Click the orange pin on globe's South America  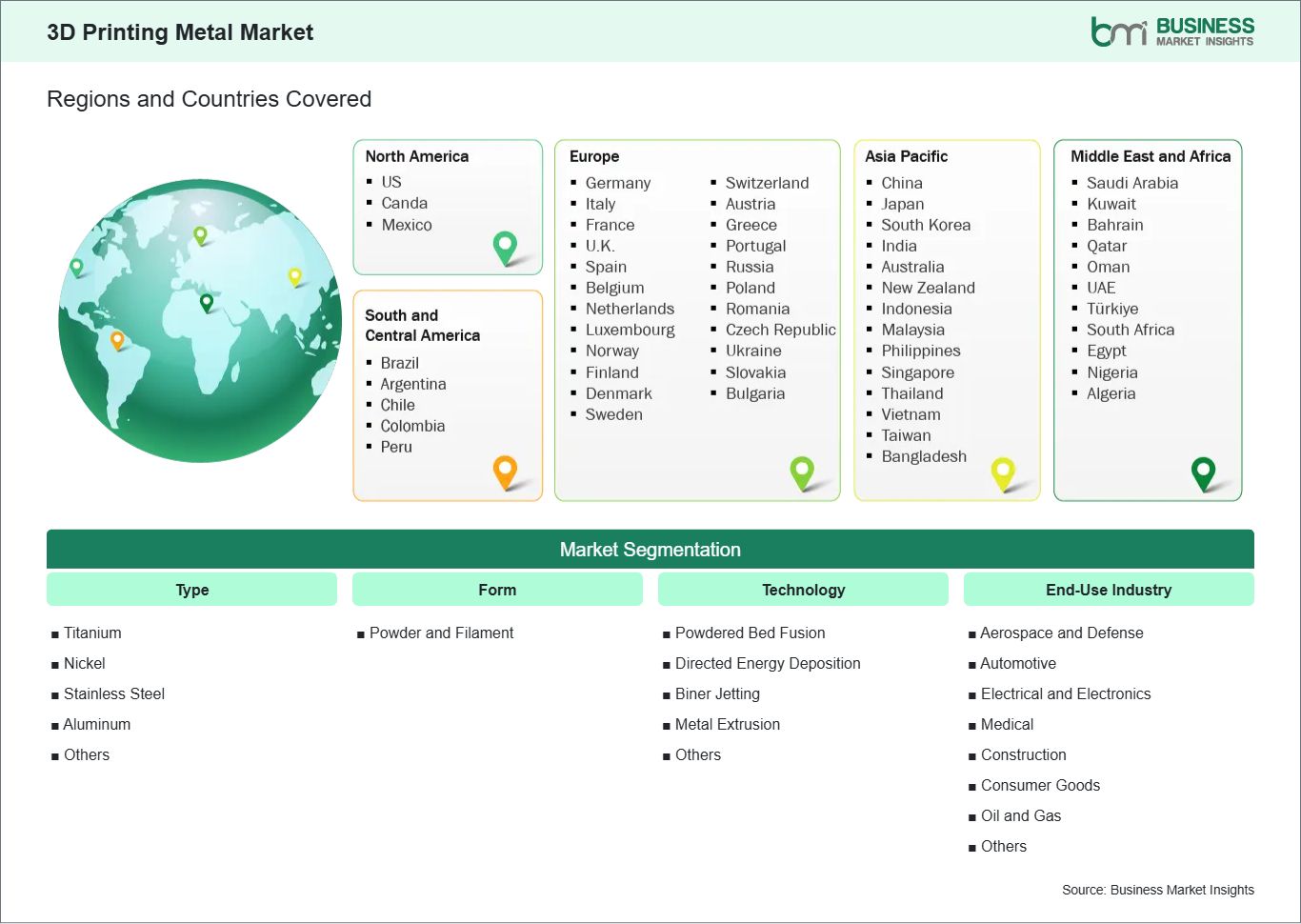pos(117,339)
